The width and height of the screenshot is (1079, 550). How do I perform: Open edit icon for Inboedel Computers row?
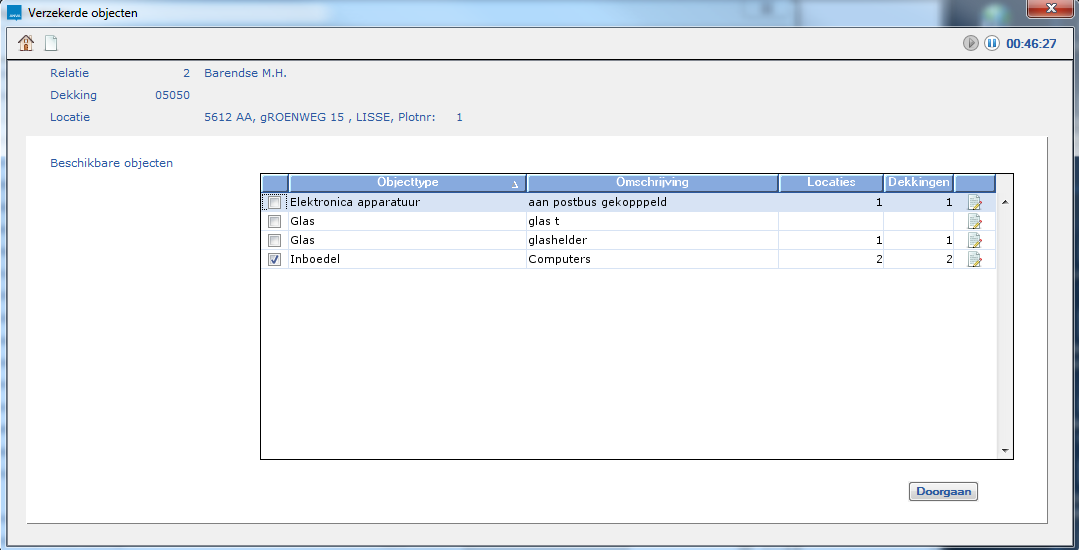(974, 260)
